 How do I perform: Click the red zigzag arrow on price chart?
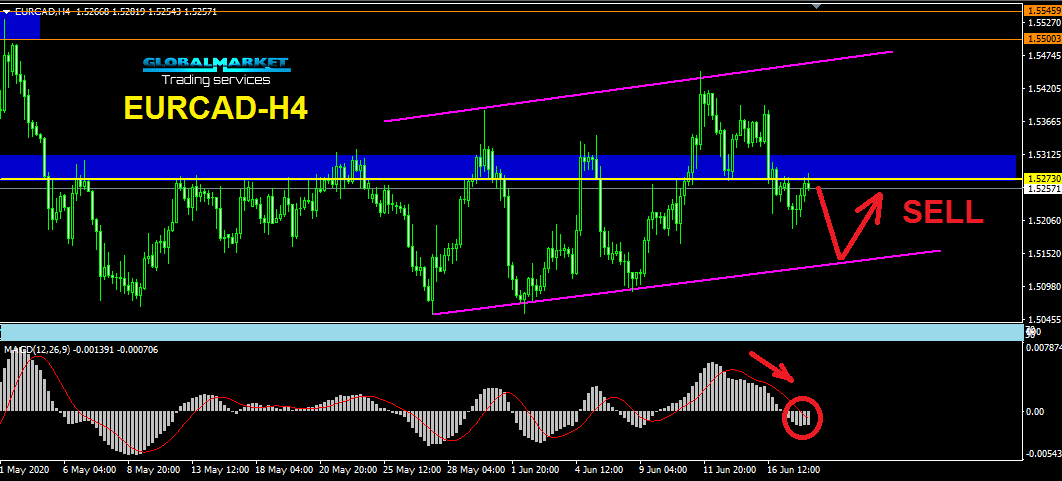845,225
